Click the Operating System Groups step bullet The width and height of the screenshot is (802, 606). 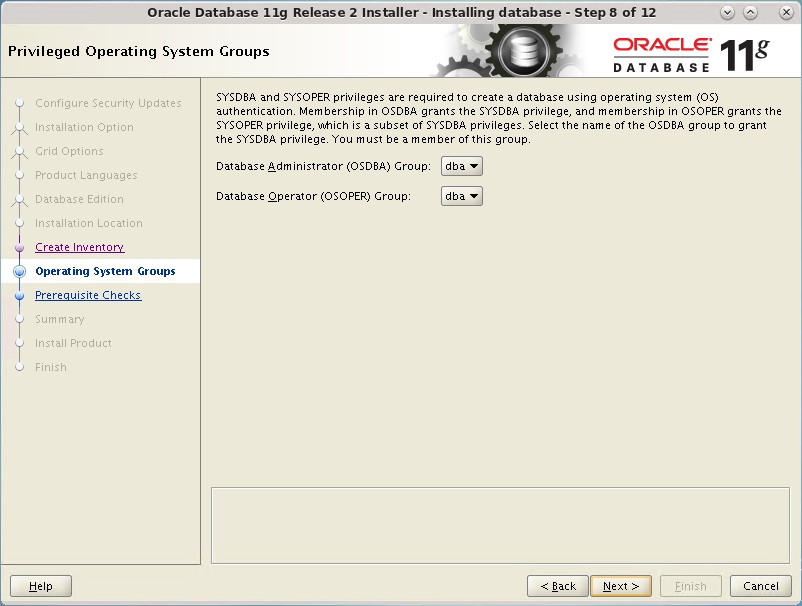point(19,272)
